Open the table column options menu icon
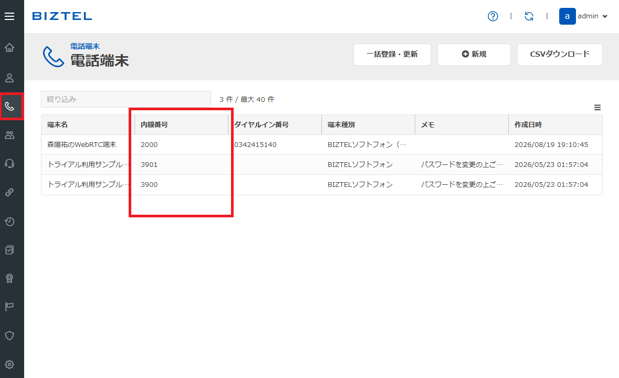This screenshot has height=378, width=619. 597,107
